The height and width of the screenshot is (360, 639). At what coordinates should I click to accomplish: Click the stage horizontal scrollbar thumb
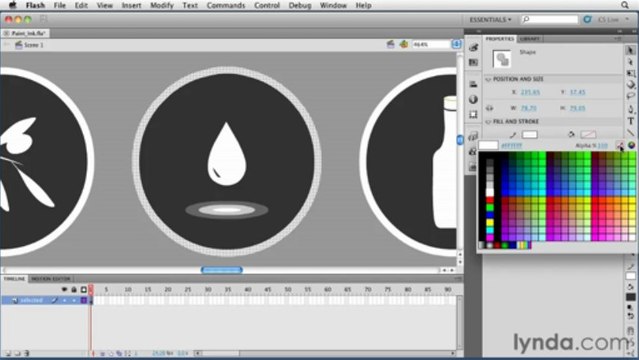coord(222,270)
